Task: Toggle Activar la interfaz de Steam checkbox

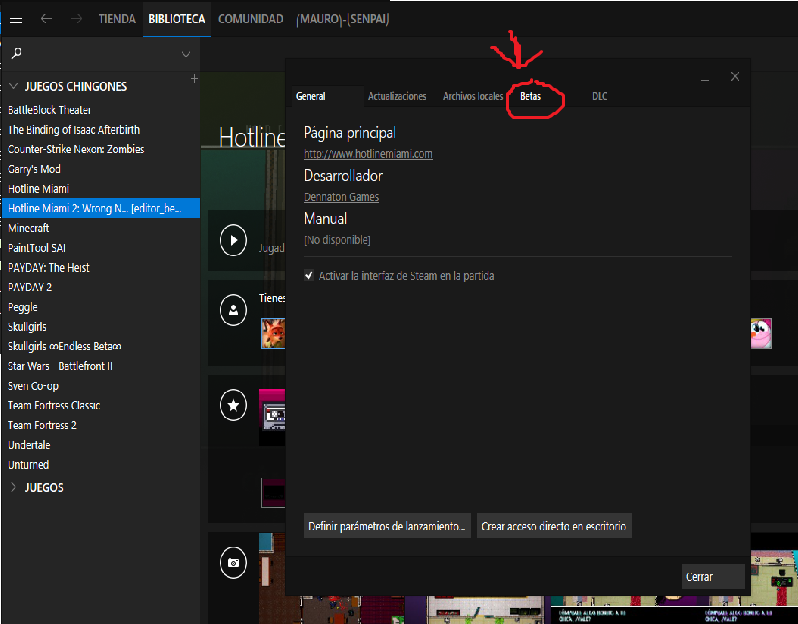Action: (309, 275)
